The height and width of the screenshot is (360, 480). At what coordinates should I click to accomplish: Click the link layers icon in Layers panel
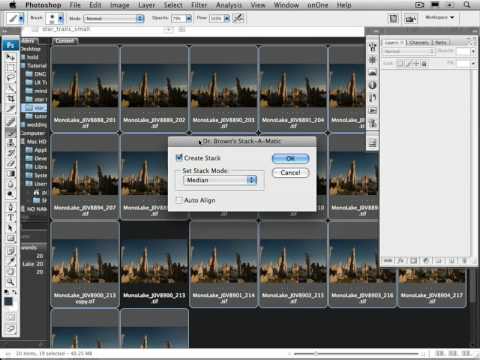[x=388, y=261]
